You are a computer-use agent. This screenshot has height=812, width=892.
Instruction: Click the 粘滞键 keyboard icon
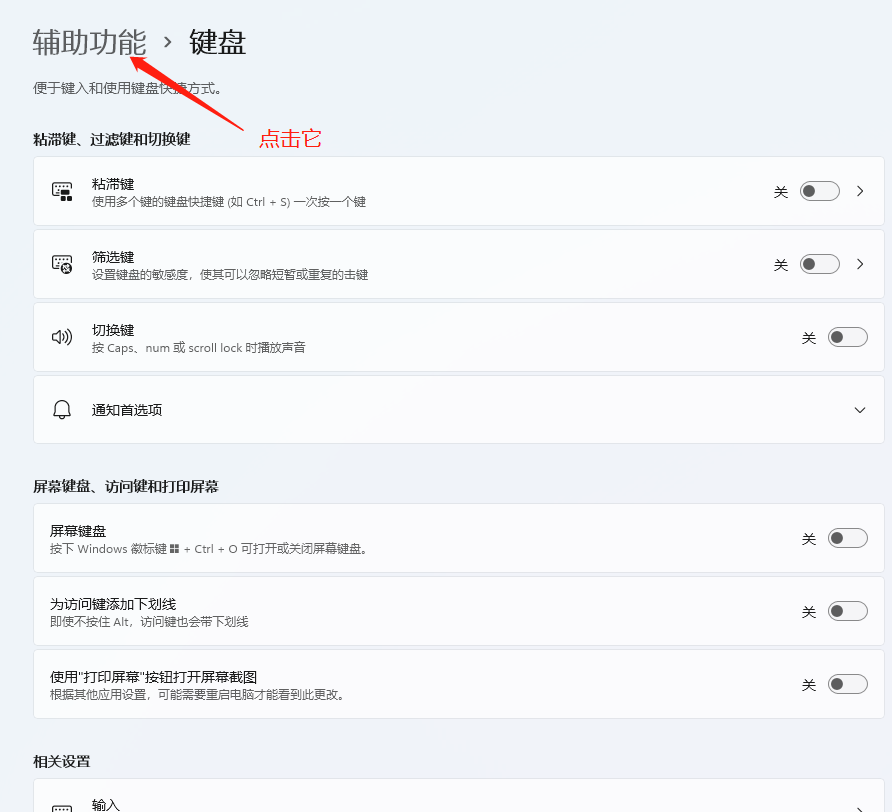click(62, 192)
